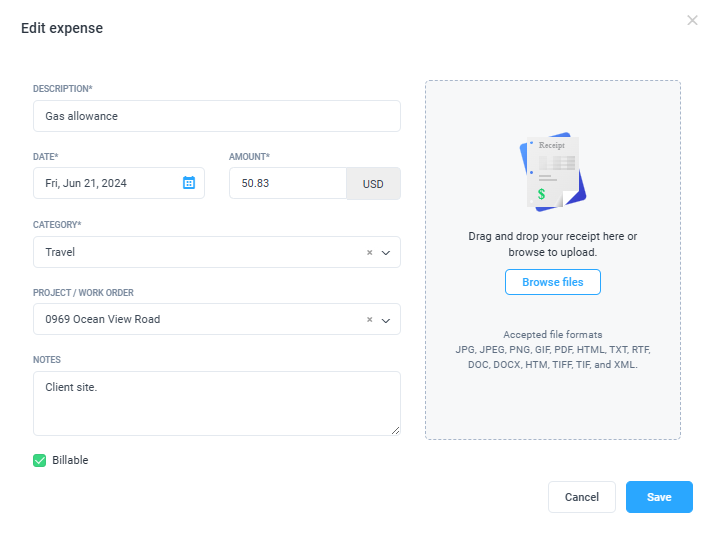Open the 0969 Ocean View Road combo box

[x=217, y=319]
